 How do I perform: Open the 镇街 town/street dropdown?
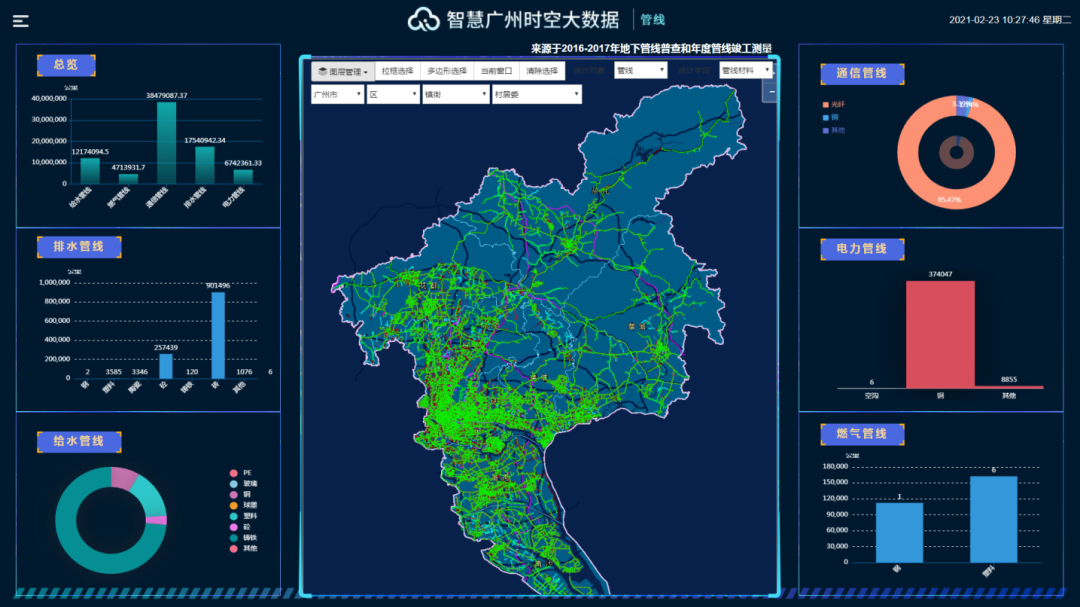pos(453,94)
